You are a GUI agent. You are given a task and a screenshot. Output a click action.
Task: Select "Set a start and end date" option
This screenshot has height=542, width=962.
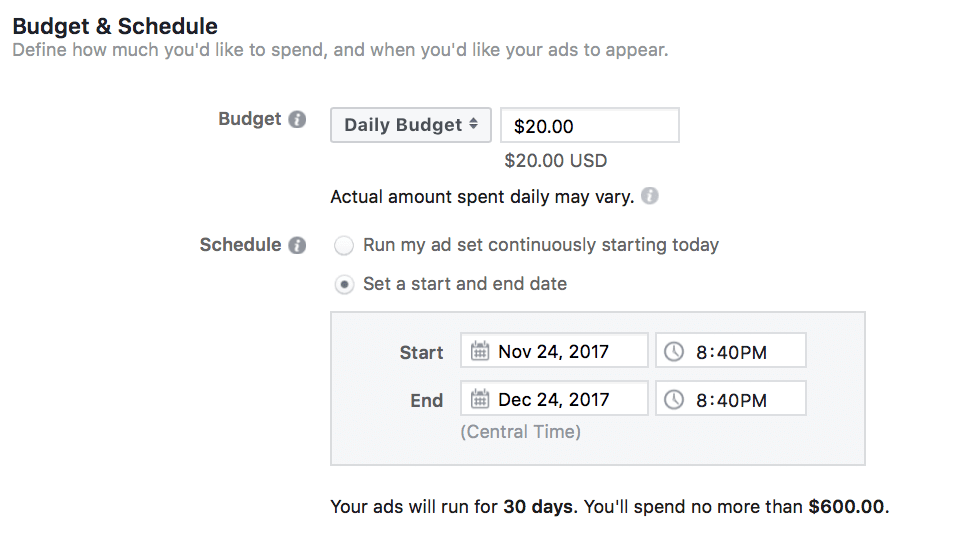pyautogui.click(x=344, y=285)
